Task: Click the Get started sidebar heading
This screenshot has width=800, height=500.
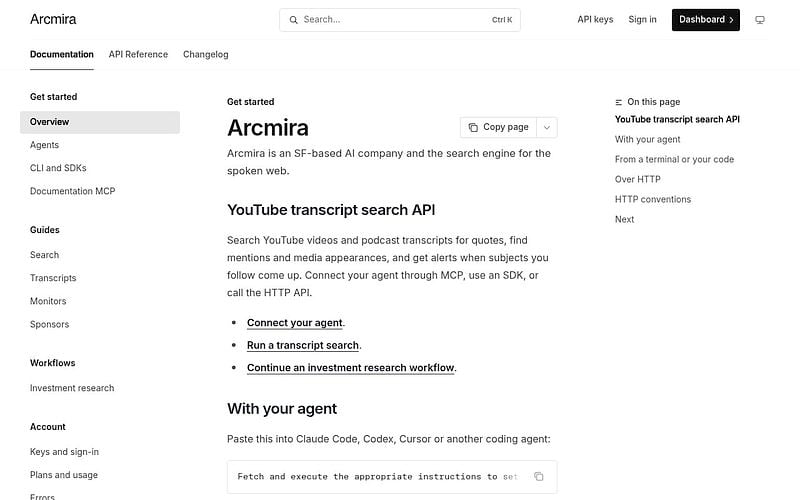Action: [54, 96]
